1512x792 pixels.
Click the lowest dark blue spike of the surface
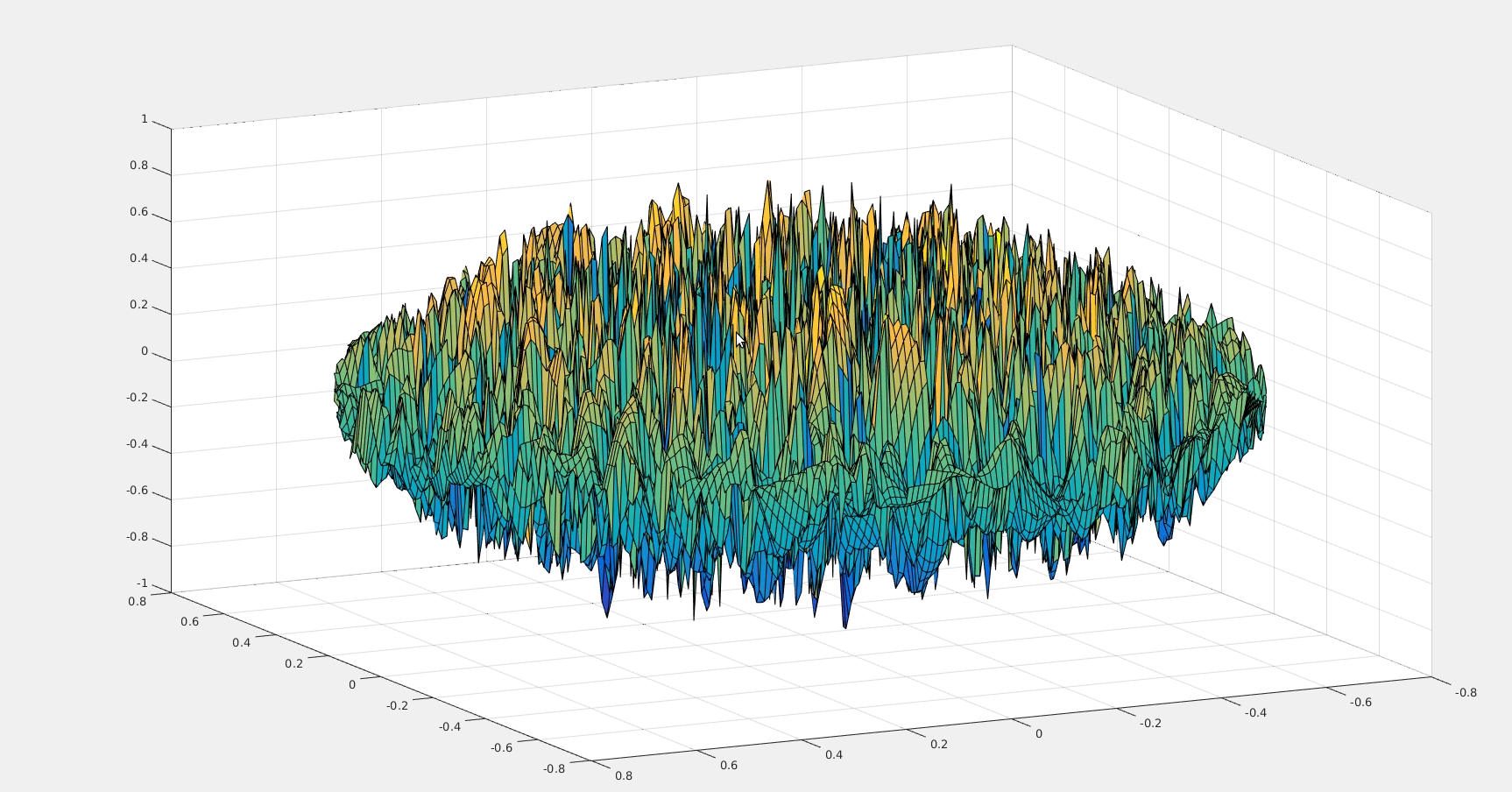pyautogui.click(x=844, y=624)
